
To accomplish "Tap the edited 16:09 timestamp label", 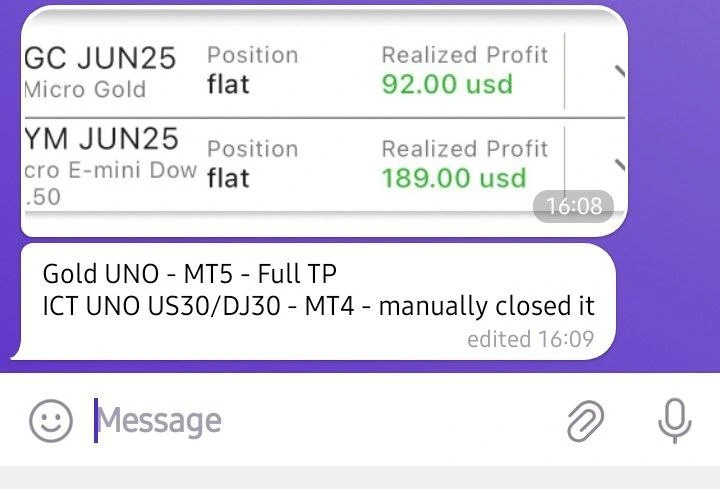I will coord(530,339).
